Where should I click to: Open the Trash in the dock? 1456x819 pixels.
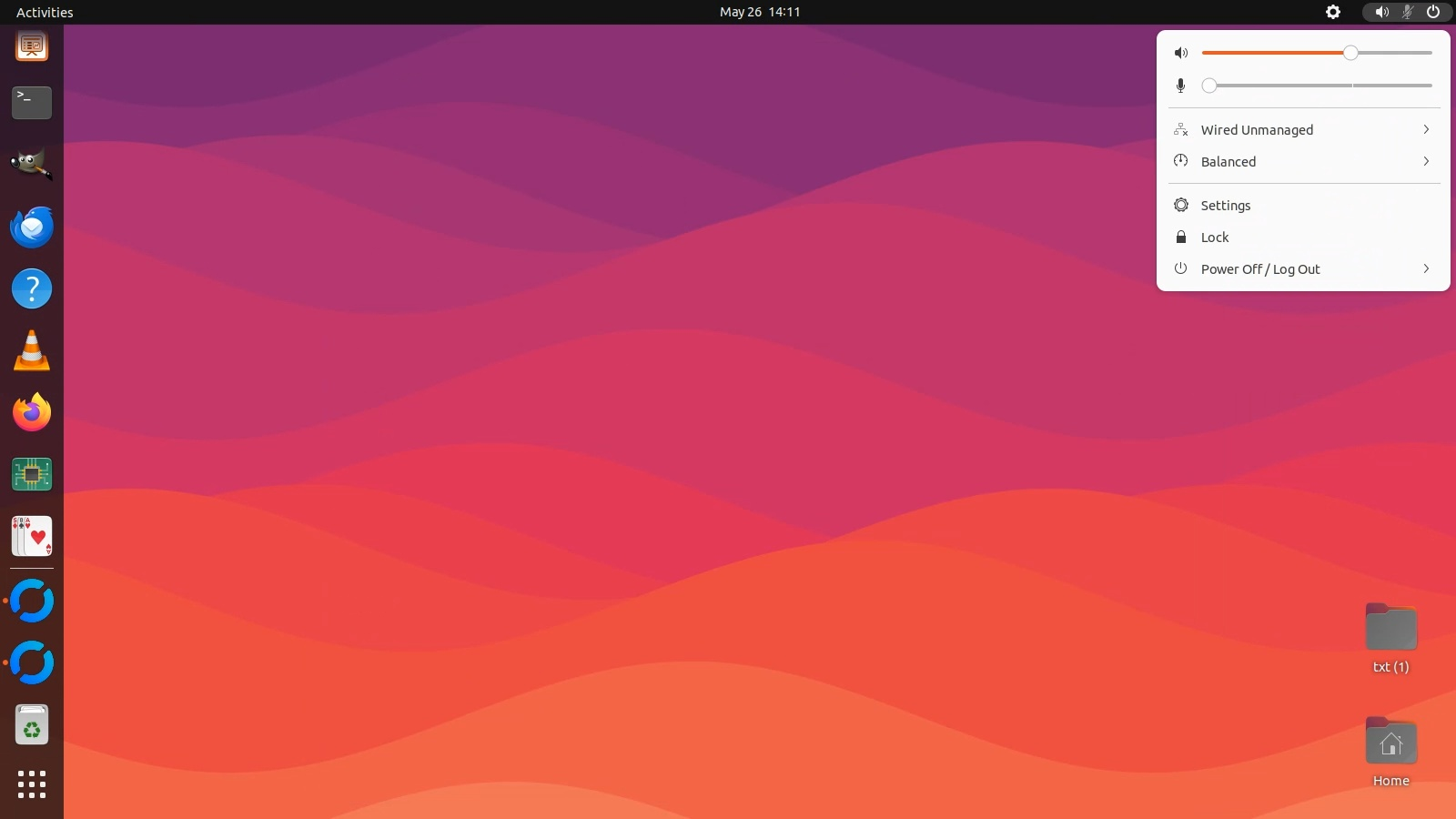point(32,725)
